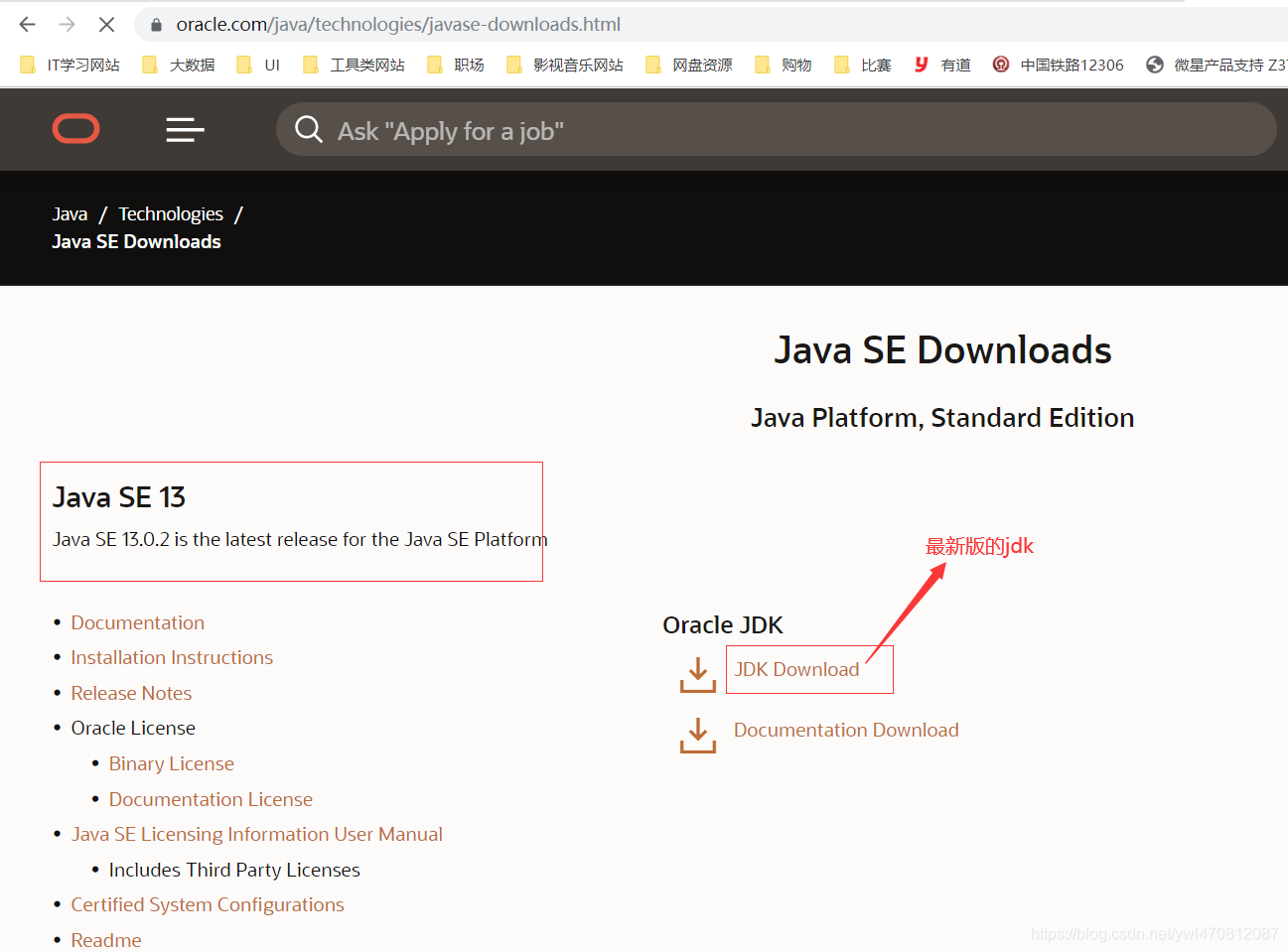Click the Java SE 13 heading
1288x952 pixels.
click(x=119, y=496)
